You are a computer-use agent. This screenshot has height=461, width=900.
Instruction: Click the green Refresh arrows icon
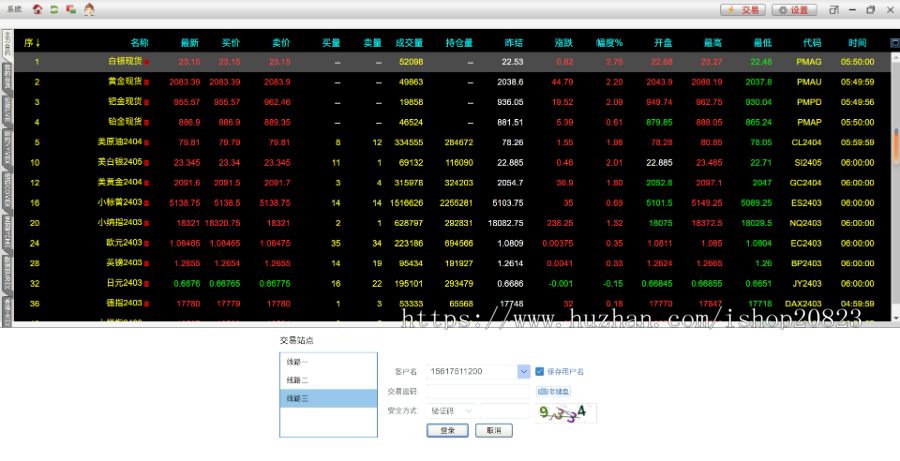(54, 9)
